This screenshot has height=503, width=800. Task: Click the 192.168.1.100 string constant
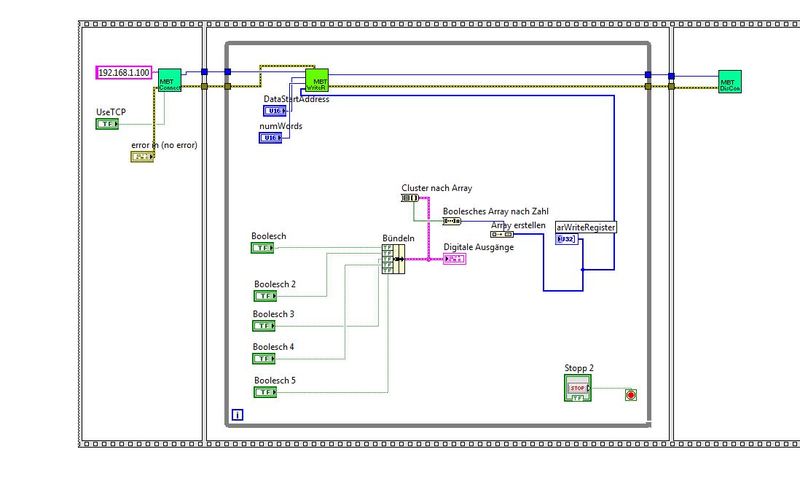click(124, 72)
